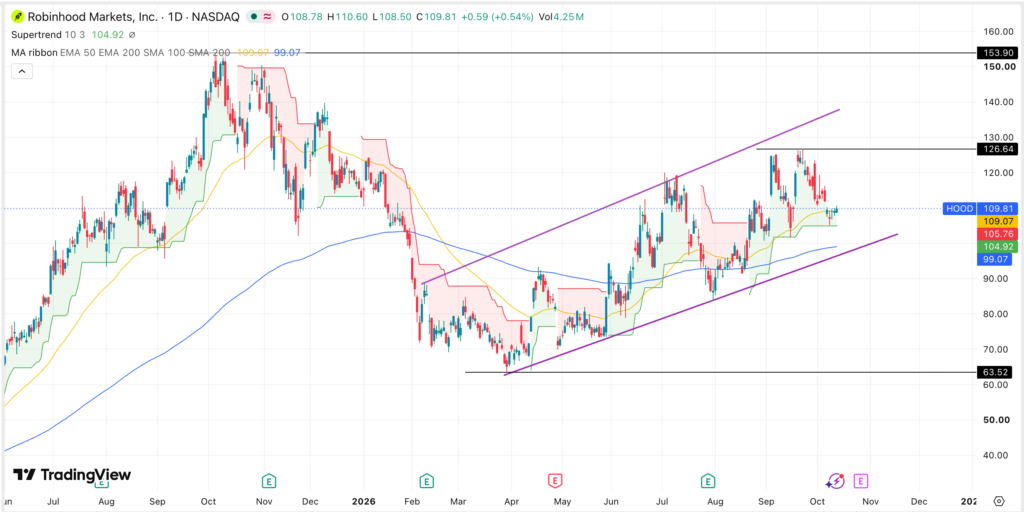
Task: Click the Mar label on the time axis
Action: pos(459,502)
